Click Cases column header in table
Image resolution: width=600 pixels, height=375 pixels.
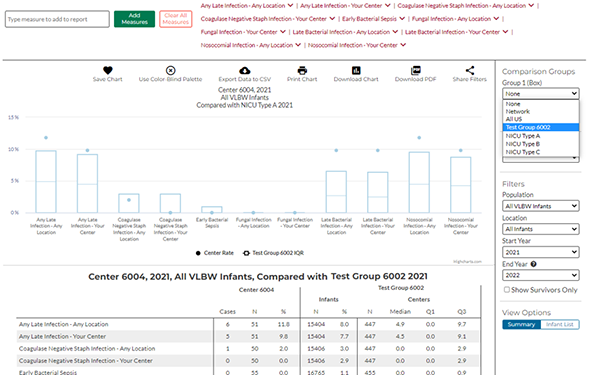pos(227,311)
